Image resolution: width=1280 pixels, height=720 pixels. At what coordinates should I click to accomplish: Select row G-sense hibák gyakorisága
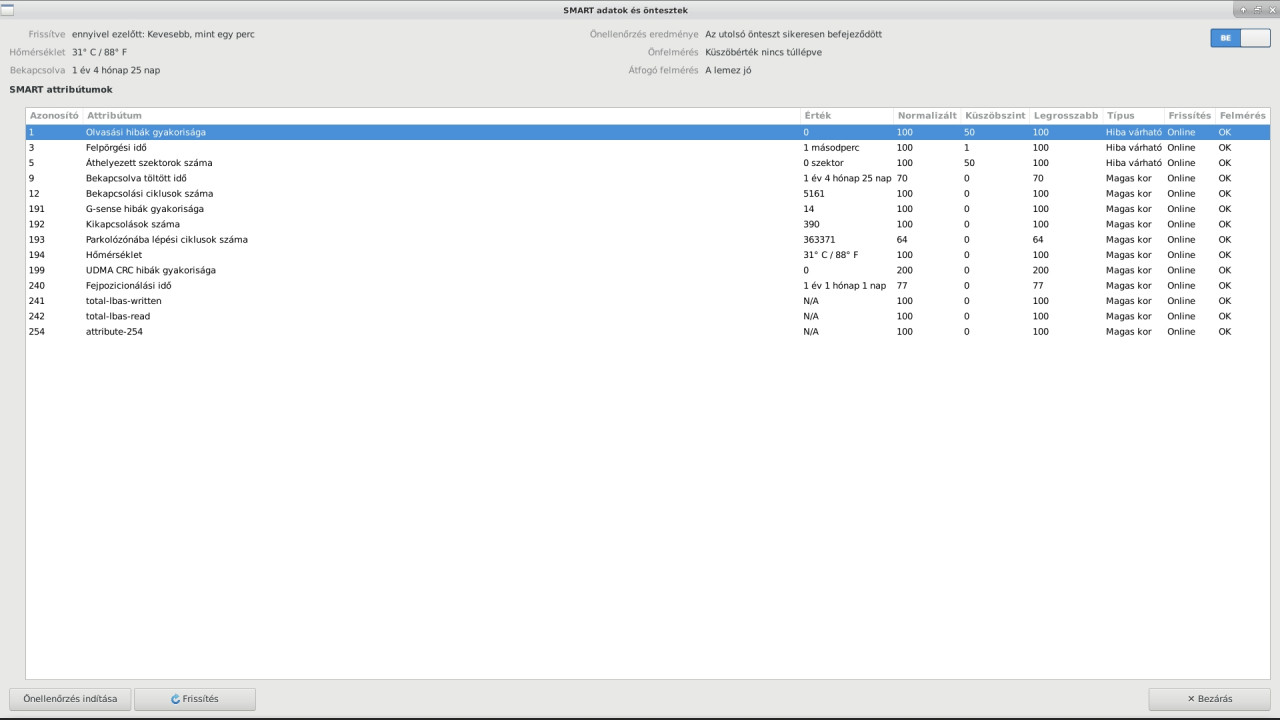pyautogui.click(x=648, y=209)
